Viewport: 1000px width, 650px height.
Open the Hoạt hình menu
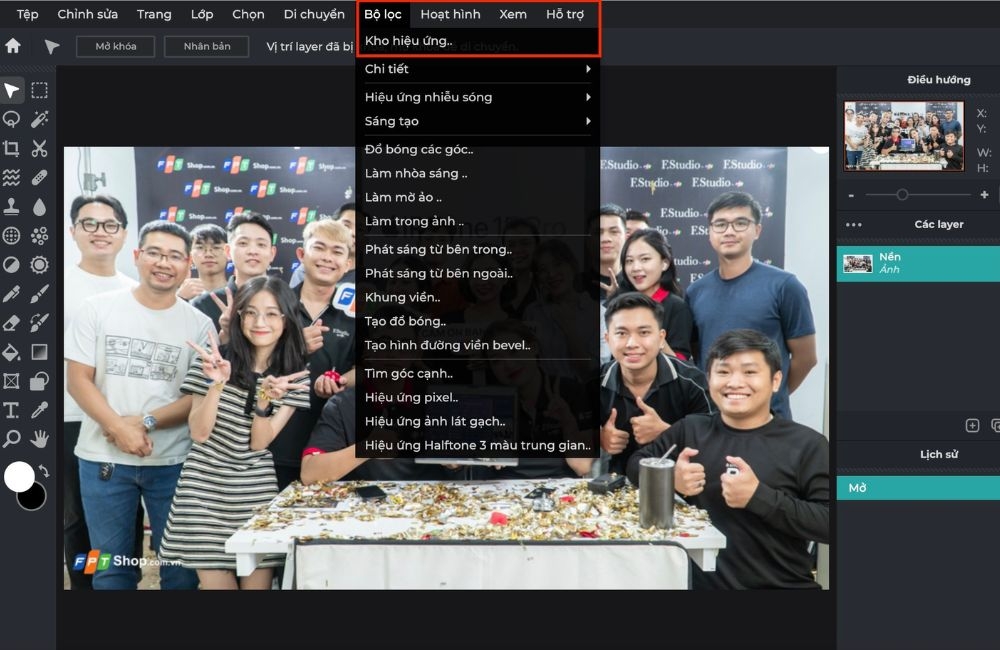(x=450, y=14)
